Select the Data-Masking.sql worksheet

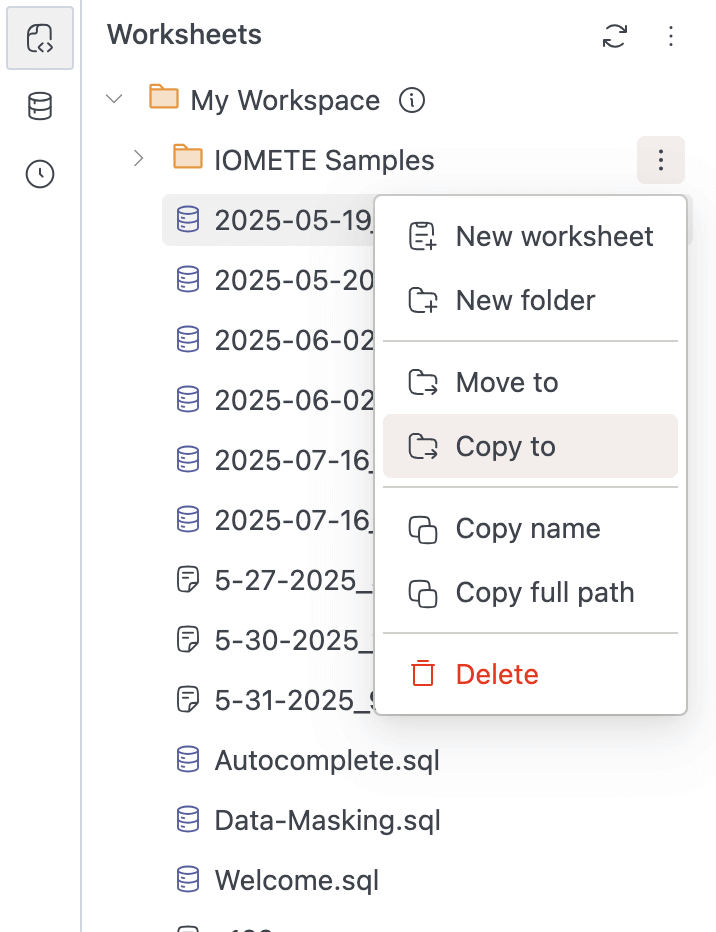point(328,820)
